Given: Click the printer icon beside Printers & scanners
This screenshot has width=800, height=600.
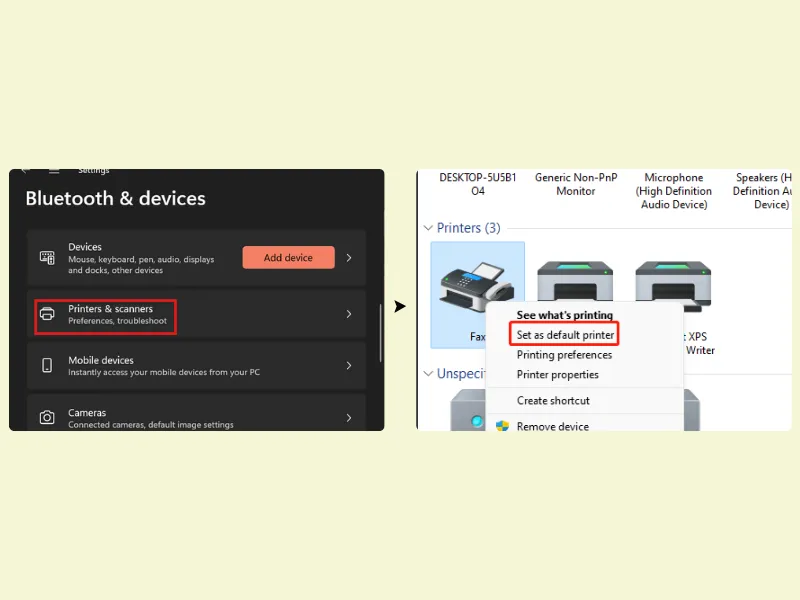Looking at the screenshot, I should click(x=47, y=314).
